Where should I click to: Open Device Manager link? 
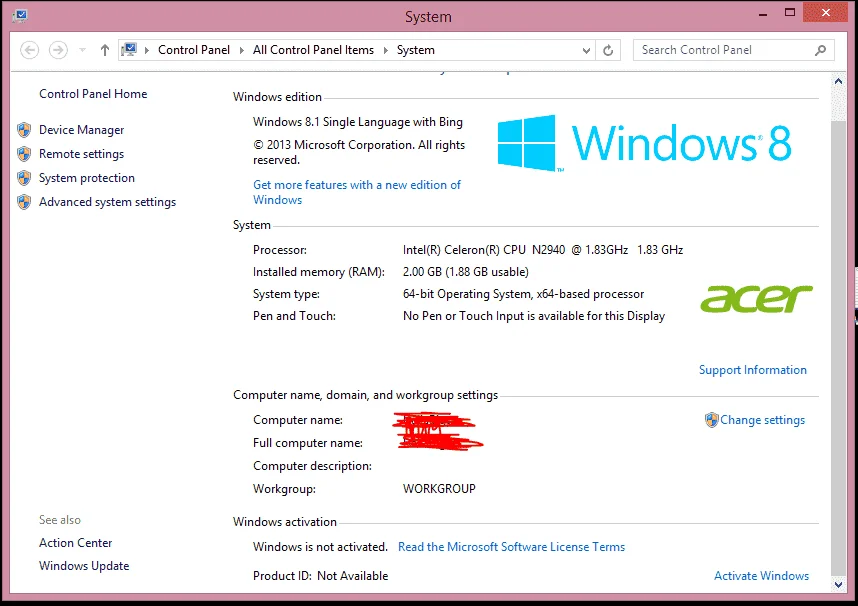click(x=82, y=130)
